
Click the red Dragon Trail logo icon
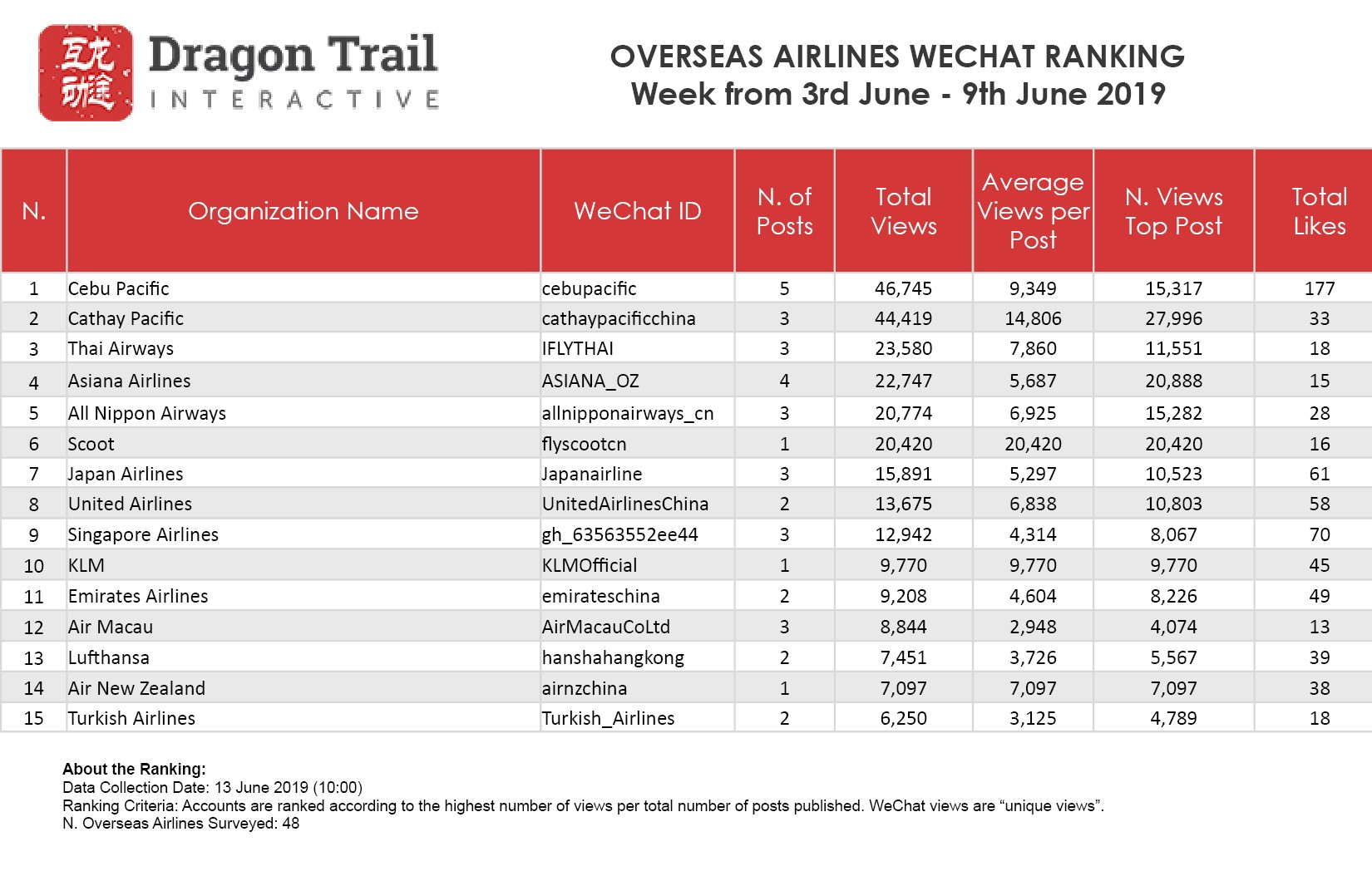[x=86, y=73]
